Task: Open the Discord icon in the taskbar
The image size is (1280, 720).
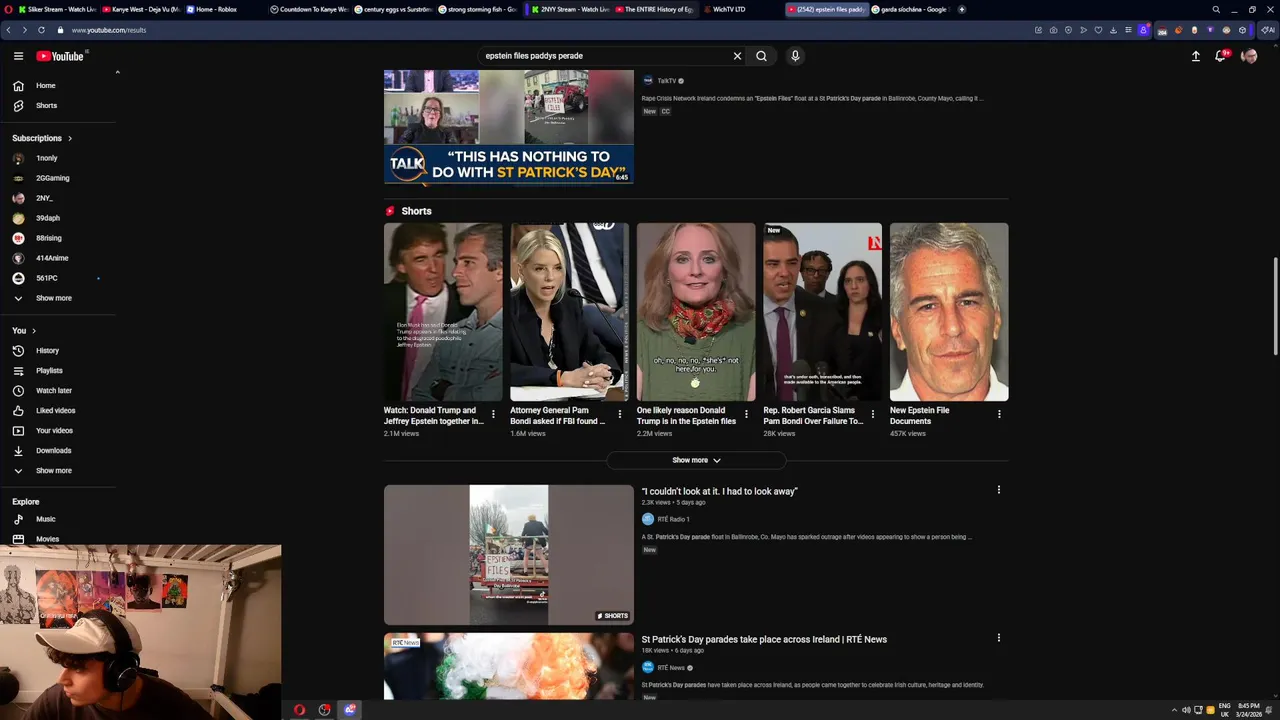Action: tap(350, 710)
